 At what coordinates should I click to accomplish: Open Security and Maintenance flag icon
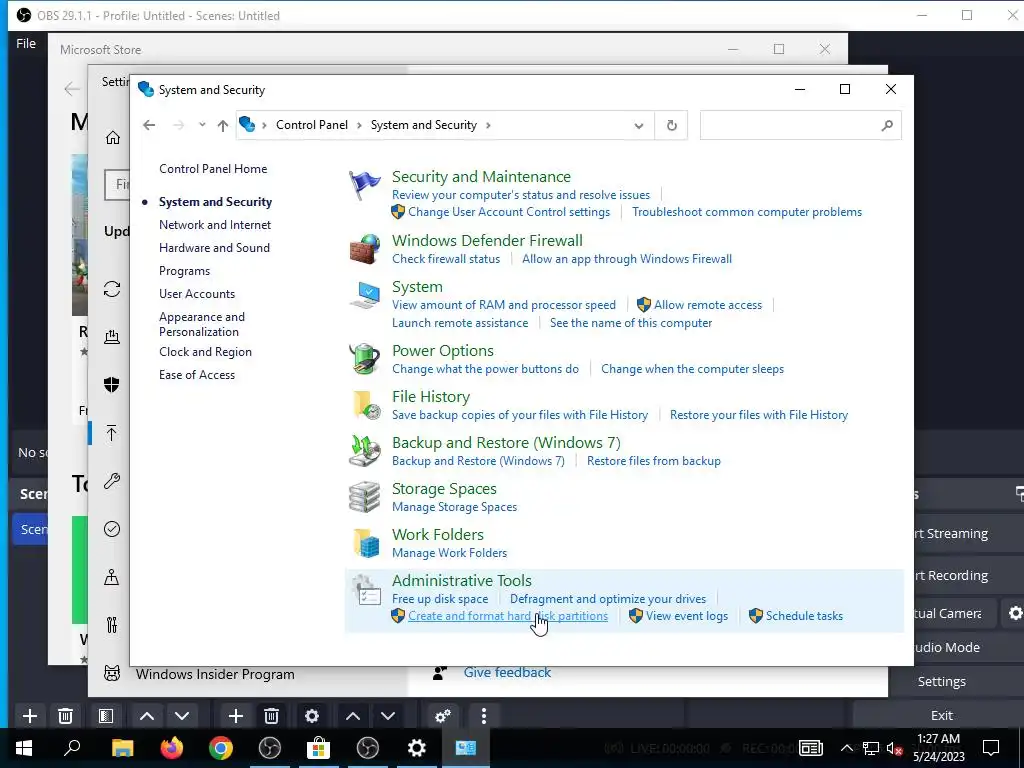pos(364,185)
